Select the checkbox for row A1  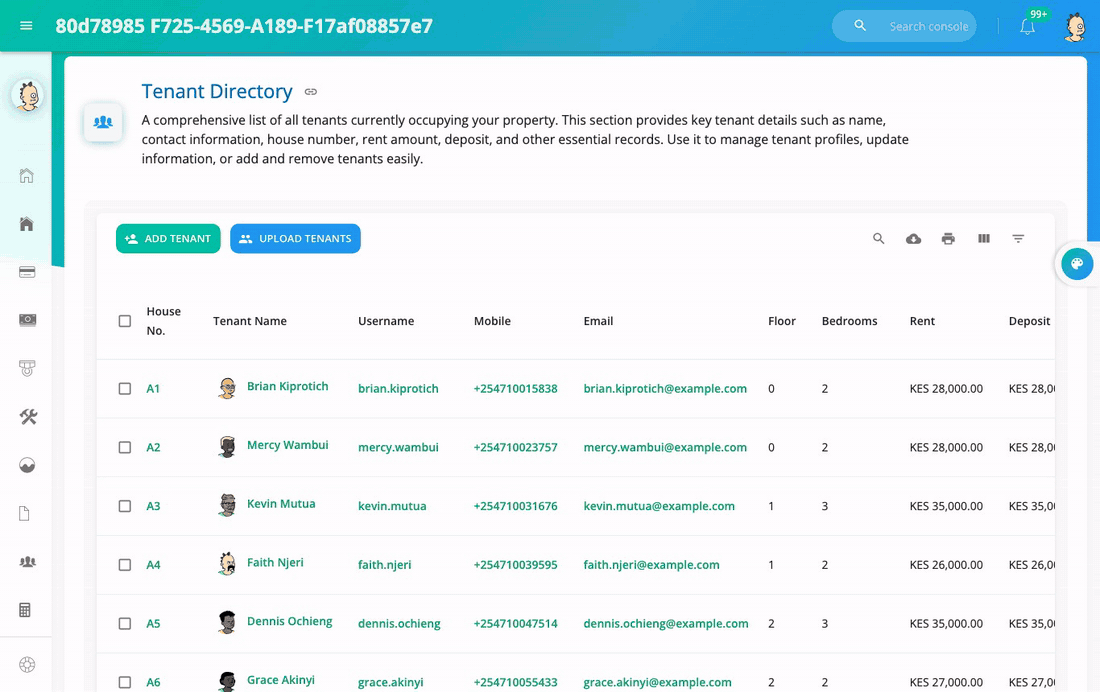pos(125,389)
